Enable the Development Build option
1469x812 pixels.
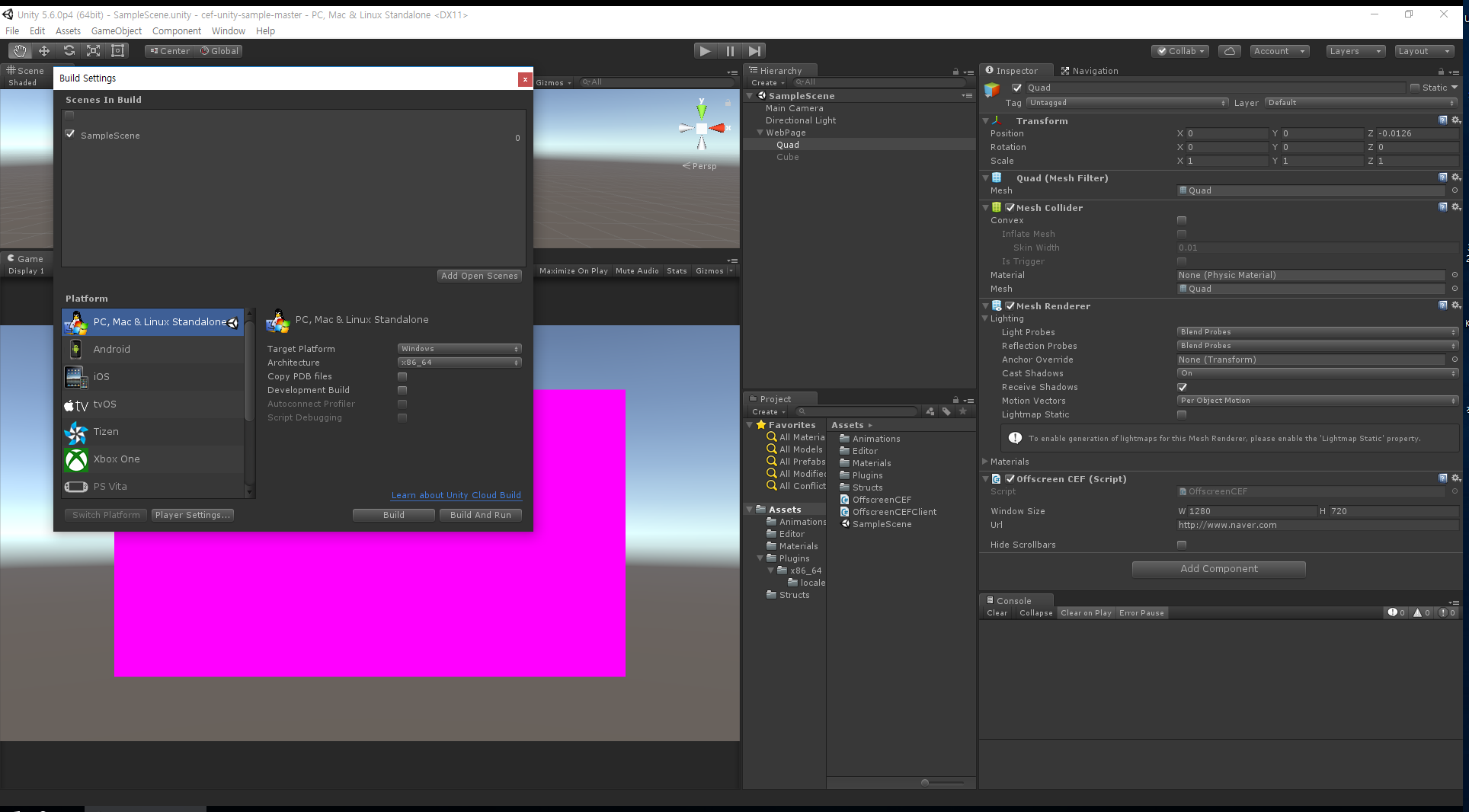pos(402,390)
